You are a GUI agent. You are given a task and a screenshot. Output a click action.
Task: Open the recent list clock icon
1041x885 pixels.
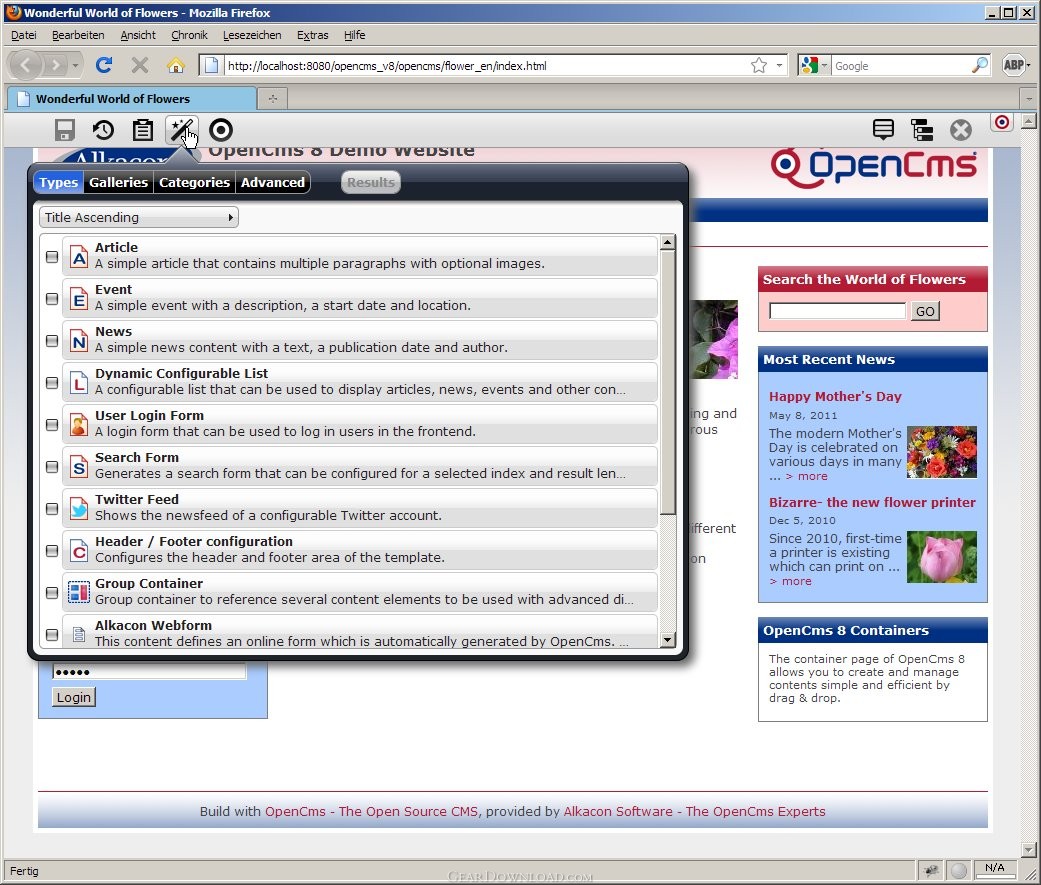coord(103,130)
